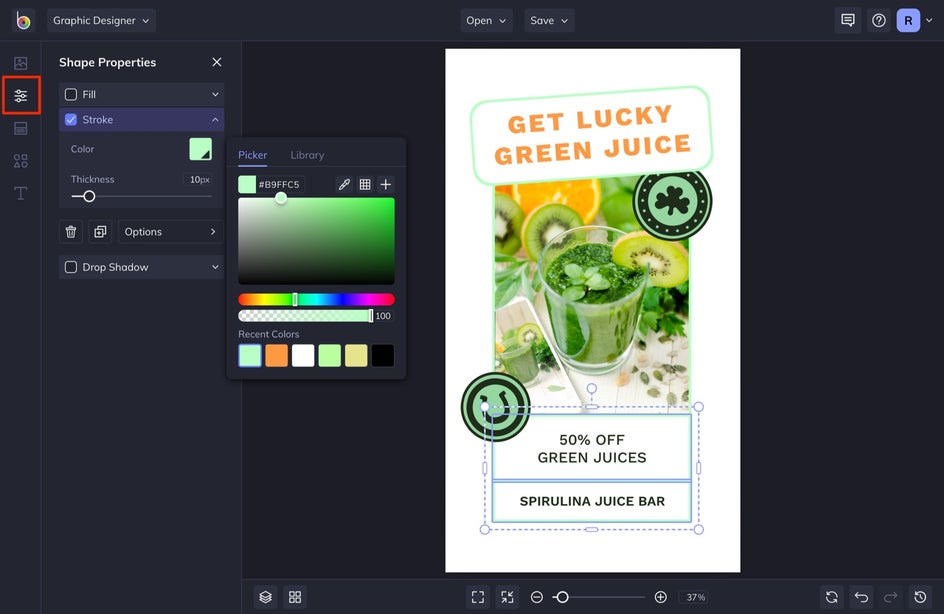The width and height of the screenshot is (944, 614).
Task: Open the Templates sidebar icon
Action: pyautogui.click(x=20, y=128)
